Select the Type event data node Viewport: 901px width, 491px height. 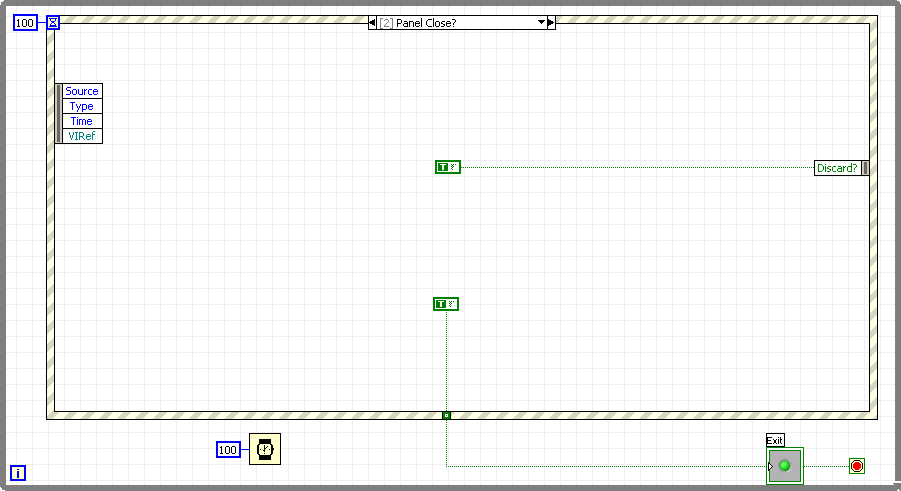tap(82, 106)
